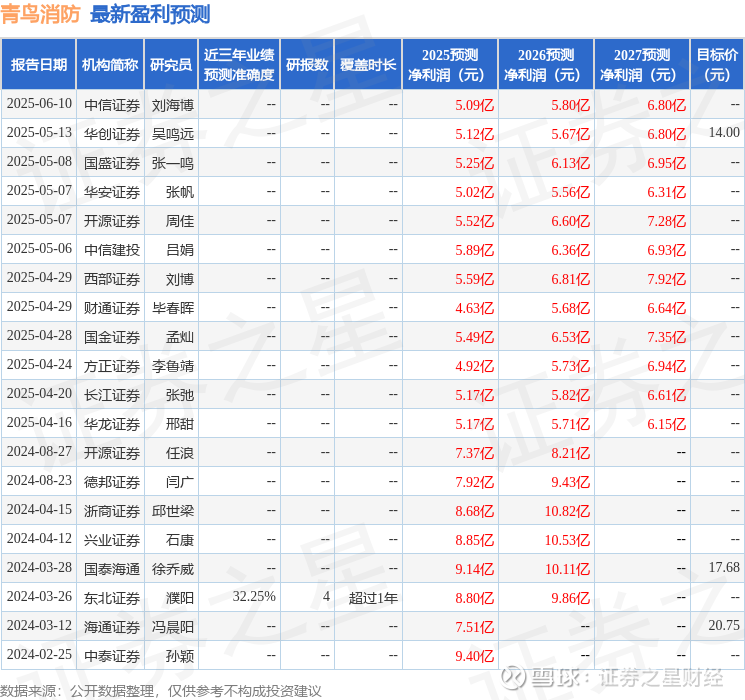Click 2027 profit value 7.35亿
The image size is (745, 700).
[x=667, y=337]
